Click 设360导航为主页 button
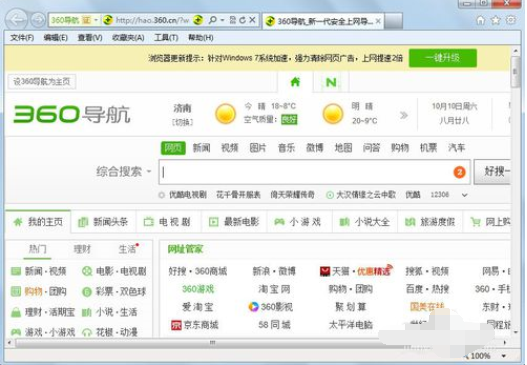 [42, 81]
